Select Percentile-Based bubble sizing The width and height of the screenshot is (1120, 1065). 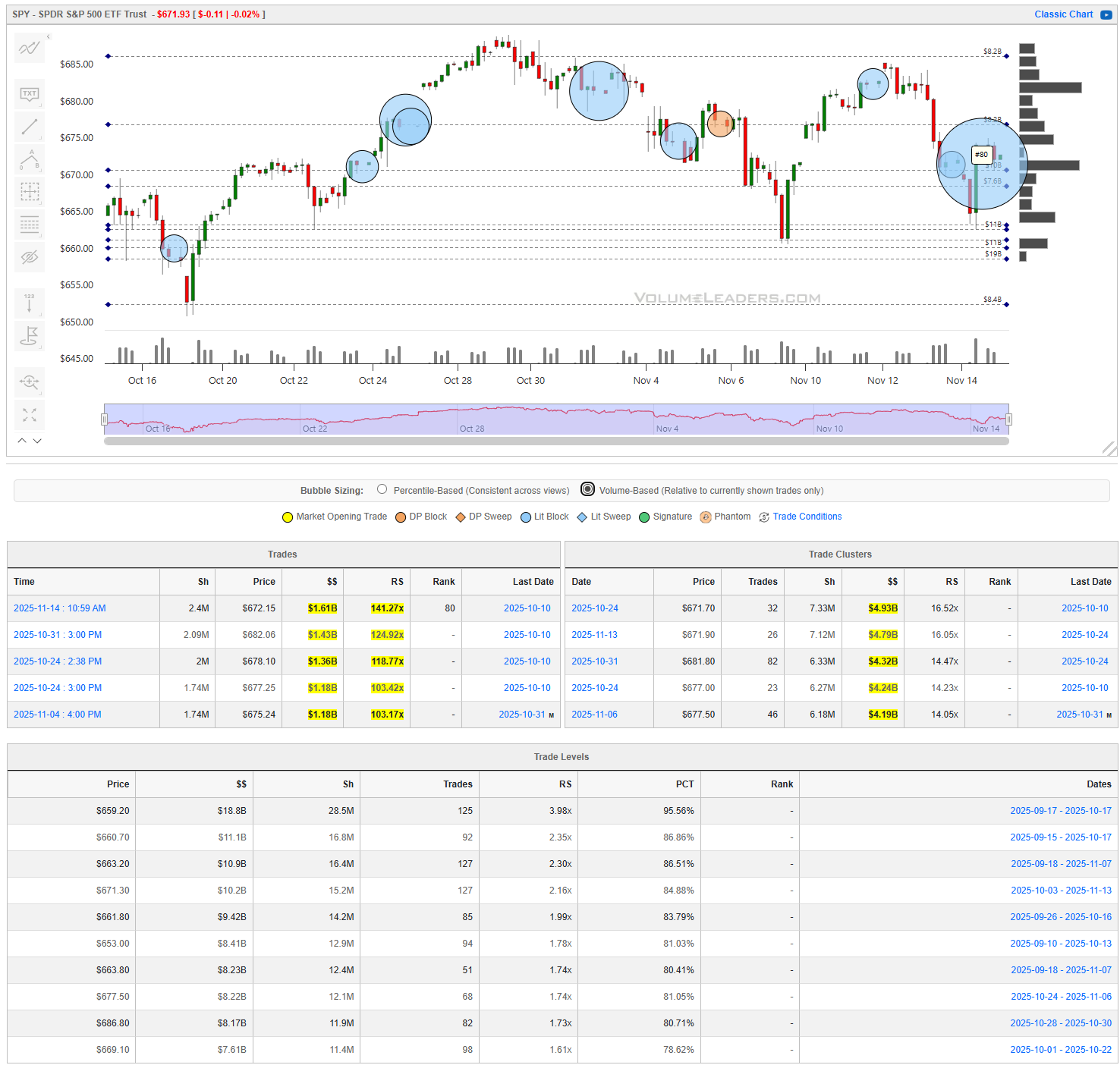pyautogui.click(x=382, y=489)
